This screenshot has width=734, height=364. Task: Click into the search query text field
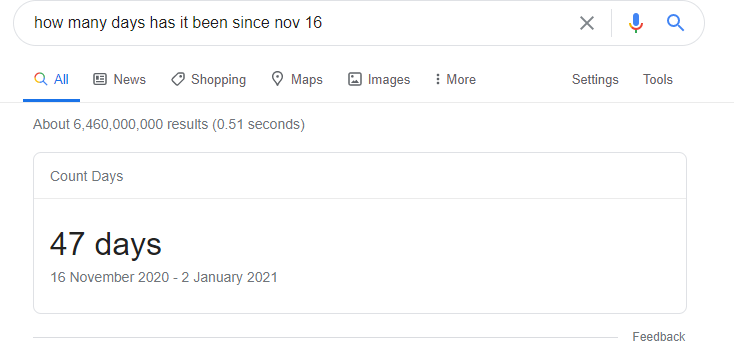click(x=300, y=22)
